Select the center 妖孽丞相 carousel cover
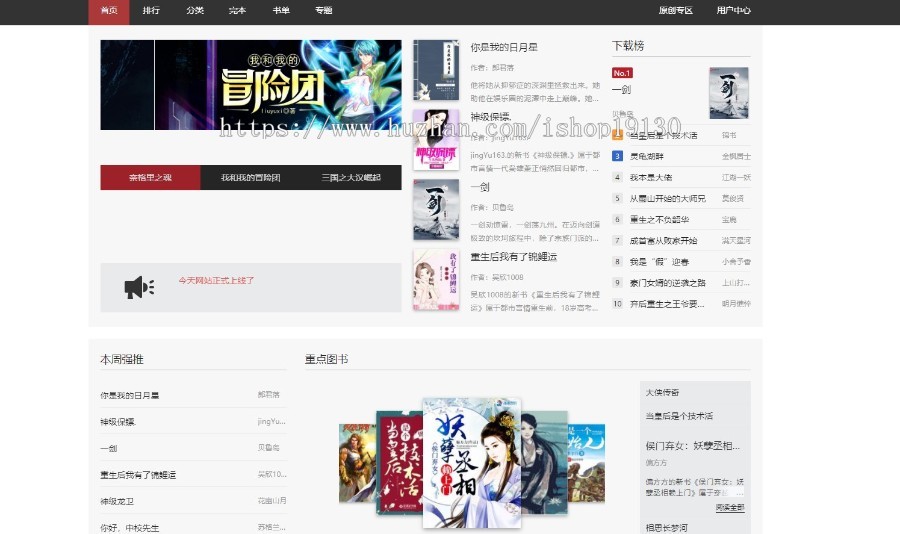 pos(472,463)
